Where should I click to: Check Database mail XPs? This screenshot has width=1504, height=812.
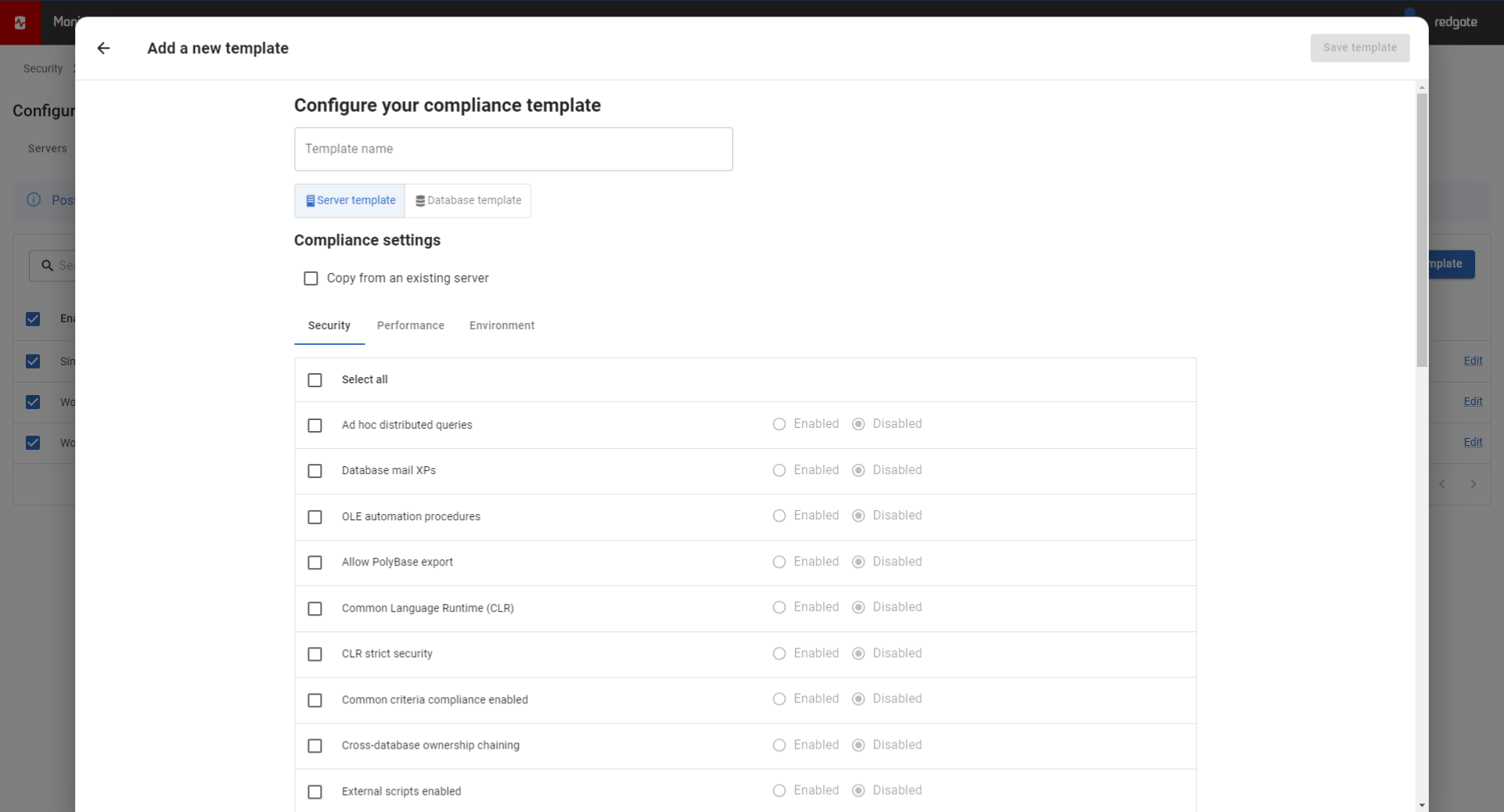[x=315, y=471]
